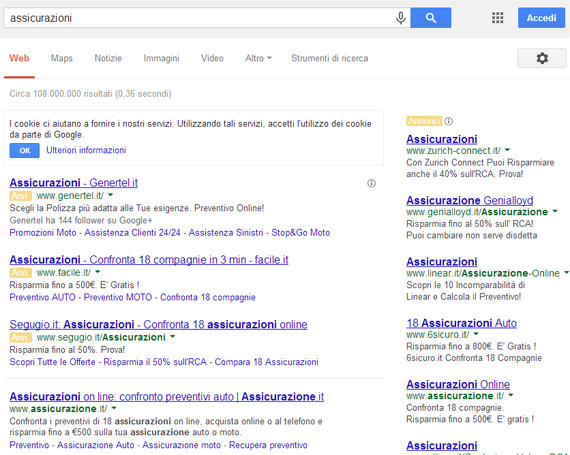Expand the Altro dropdown menu
The height and width of the screenshot is (455, 570).
point(258,58)
